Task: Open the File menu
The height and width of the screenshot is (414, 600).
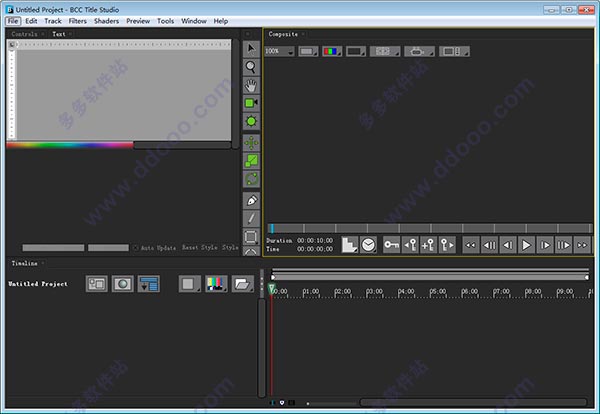Action: point(13,21)
